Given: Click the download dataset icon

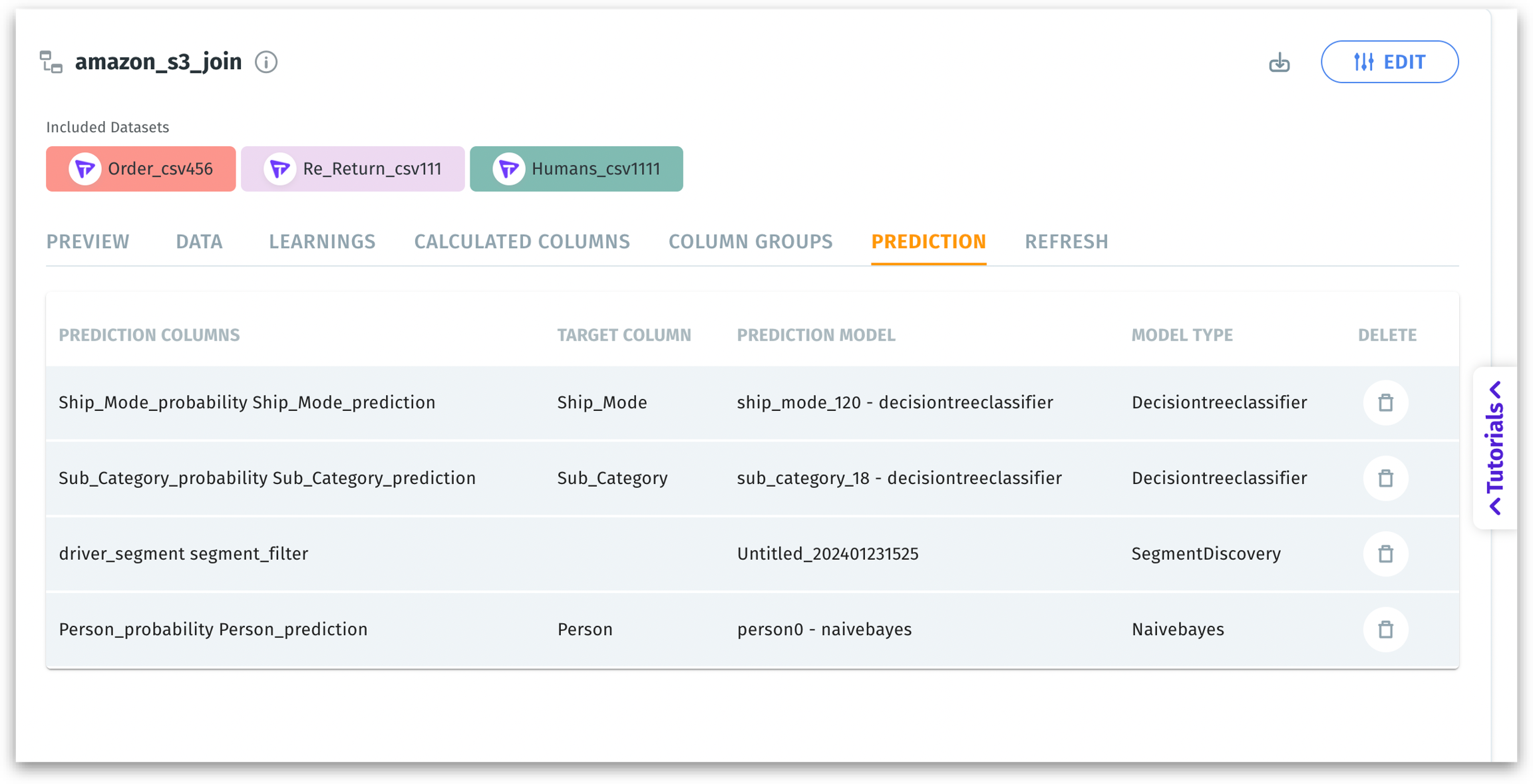Looking at the screenshot, I should pos(1279,63).
